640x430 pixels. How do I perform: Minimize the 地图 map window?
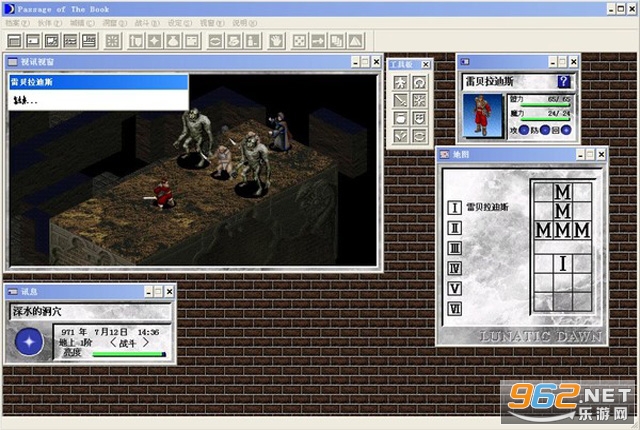coord(580,155)
